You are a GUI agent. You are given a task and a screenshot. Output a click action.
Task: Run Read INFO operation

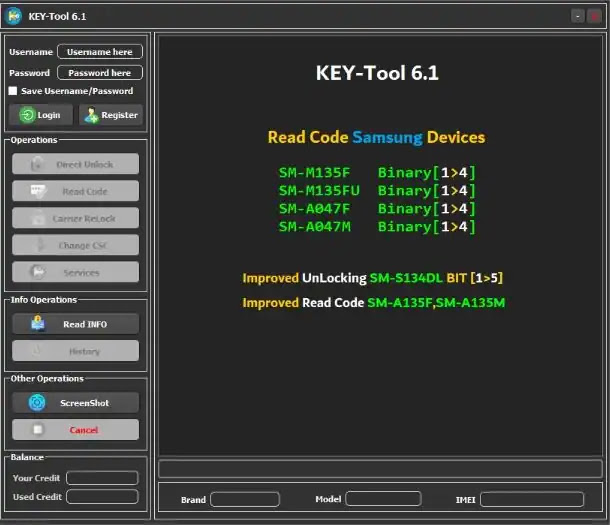[x=75, y=324]
